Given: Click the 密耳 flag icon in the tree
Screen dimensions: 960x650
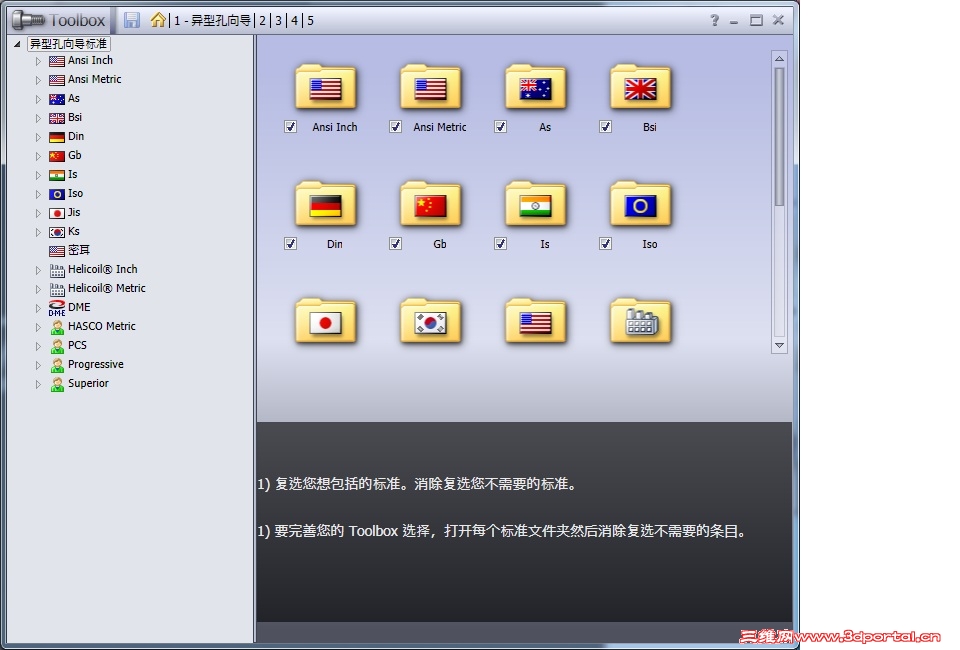Looking at the screenshot, I should click(57, 251).
